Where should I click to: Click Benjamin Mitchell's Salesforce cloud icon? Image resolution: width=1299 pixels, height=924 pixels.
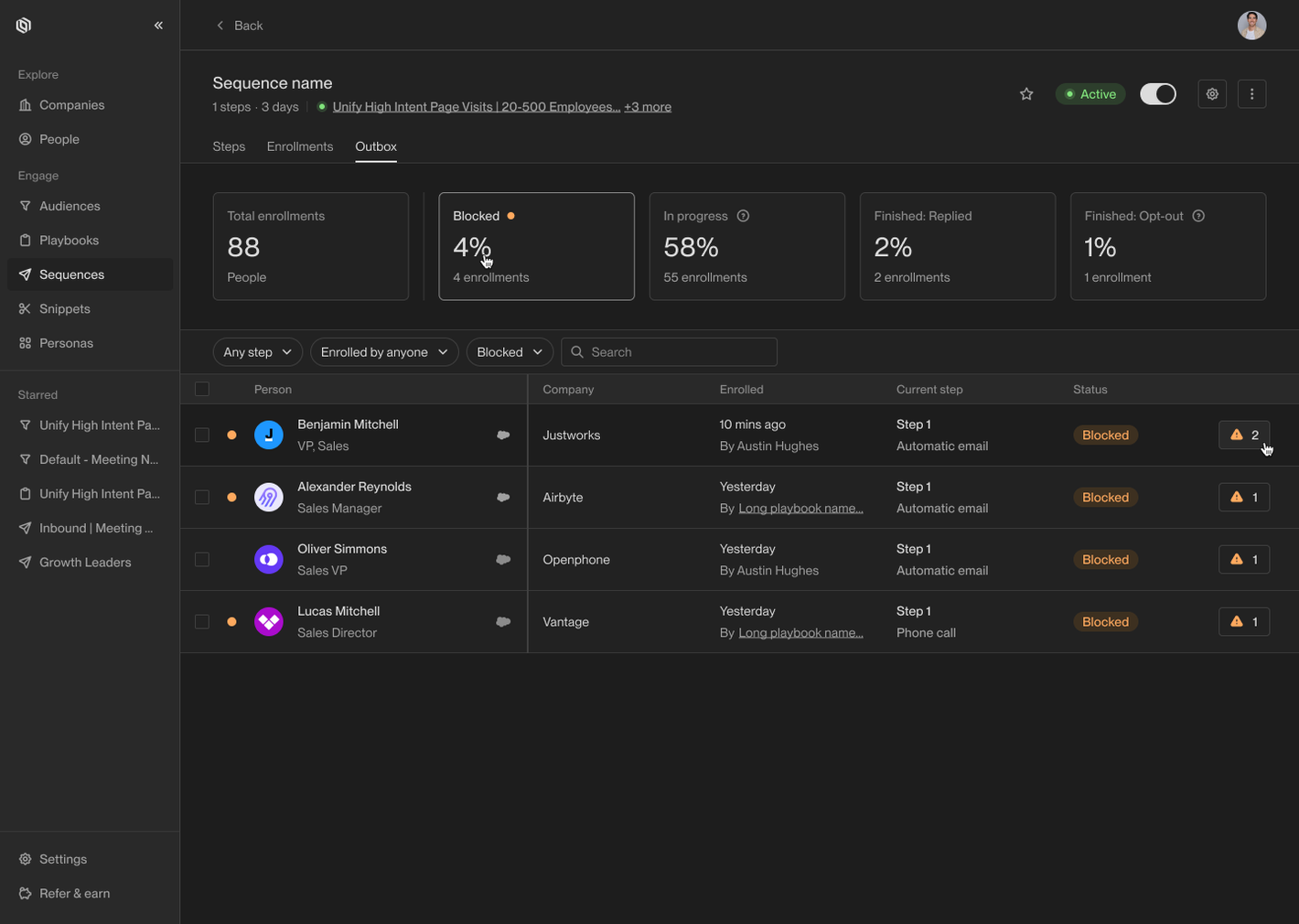[503, 435]
